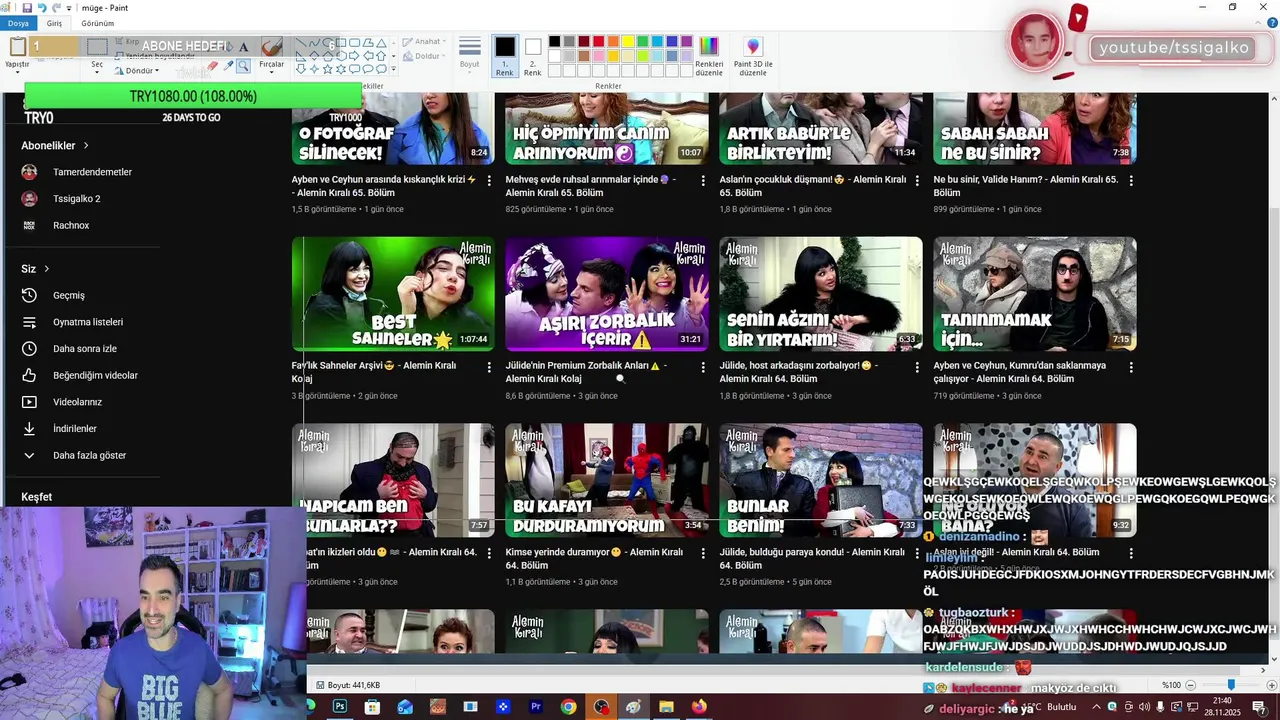
Task: Choose the yellow color swatch in palette
Action: click(x=628, y=42)
